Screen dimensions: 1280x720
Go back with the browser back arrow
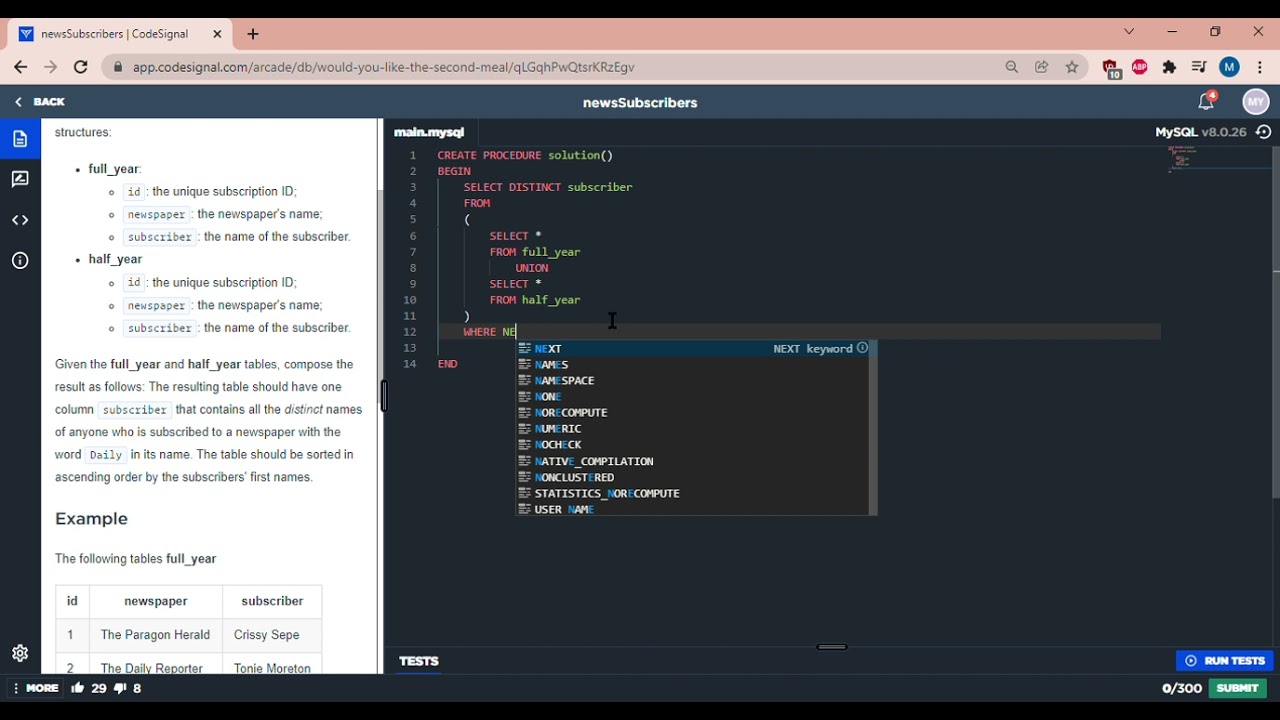pyautogui.click(x=20, y=67)
